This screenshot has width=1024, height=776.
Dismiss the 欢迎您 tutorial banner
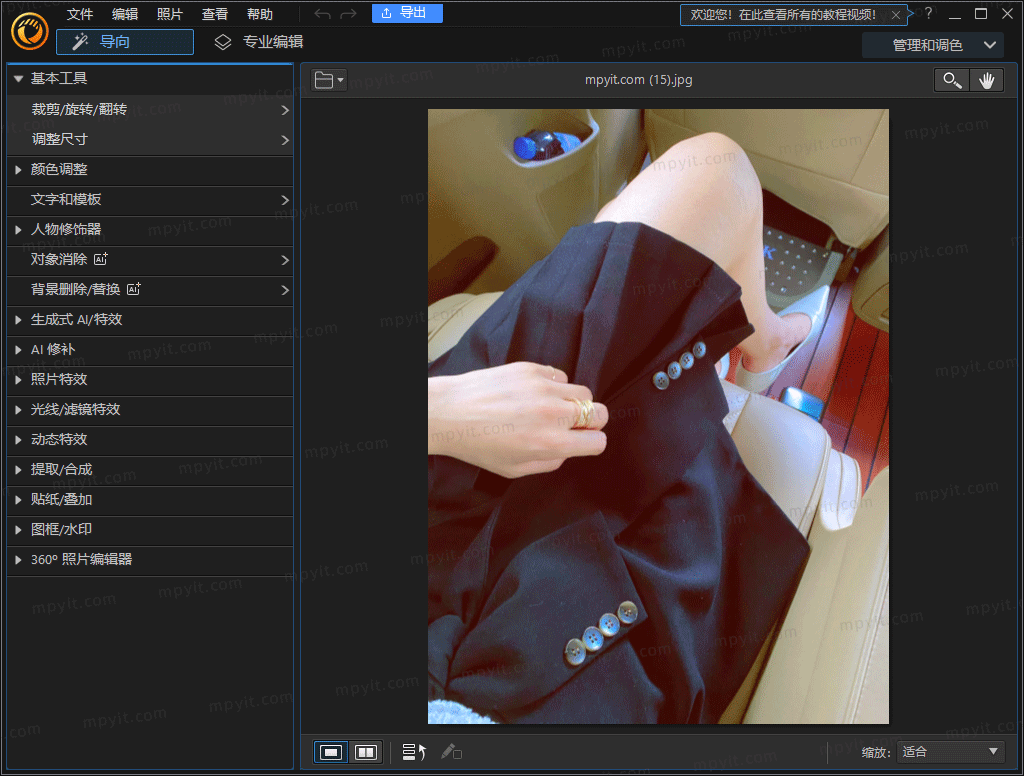(x=896, y=14)
